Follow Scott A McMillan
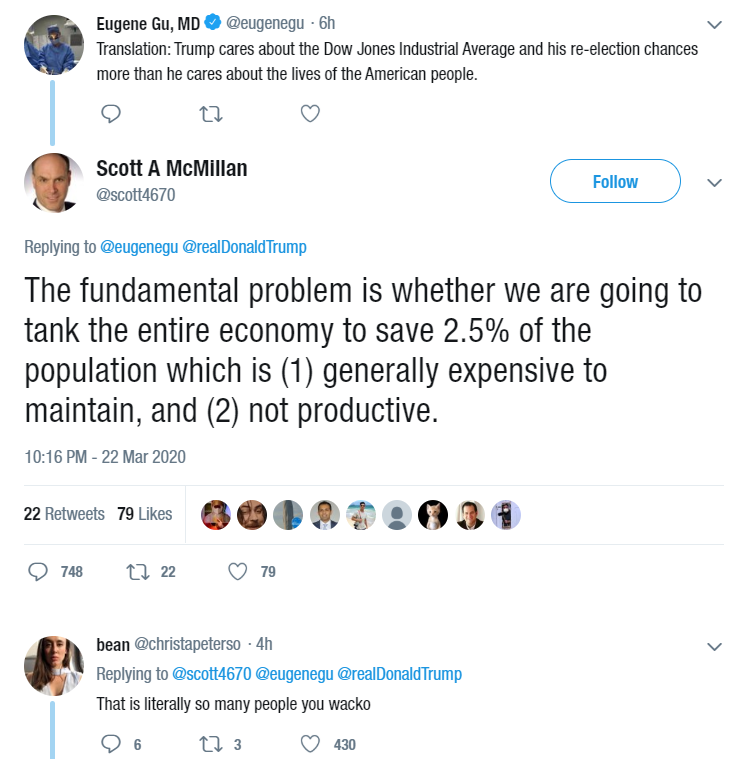 pos(615,181)
